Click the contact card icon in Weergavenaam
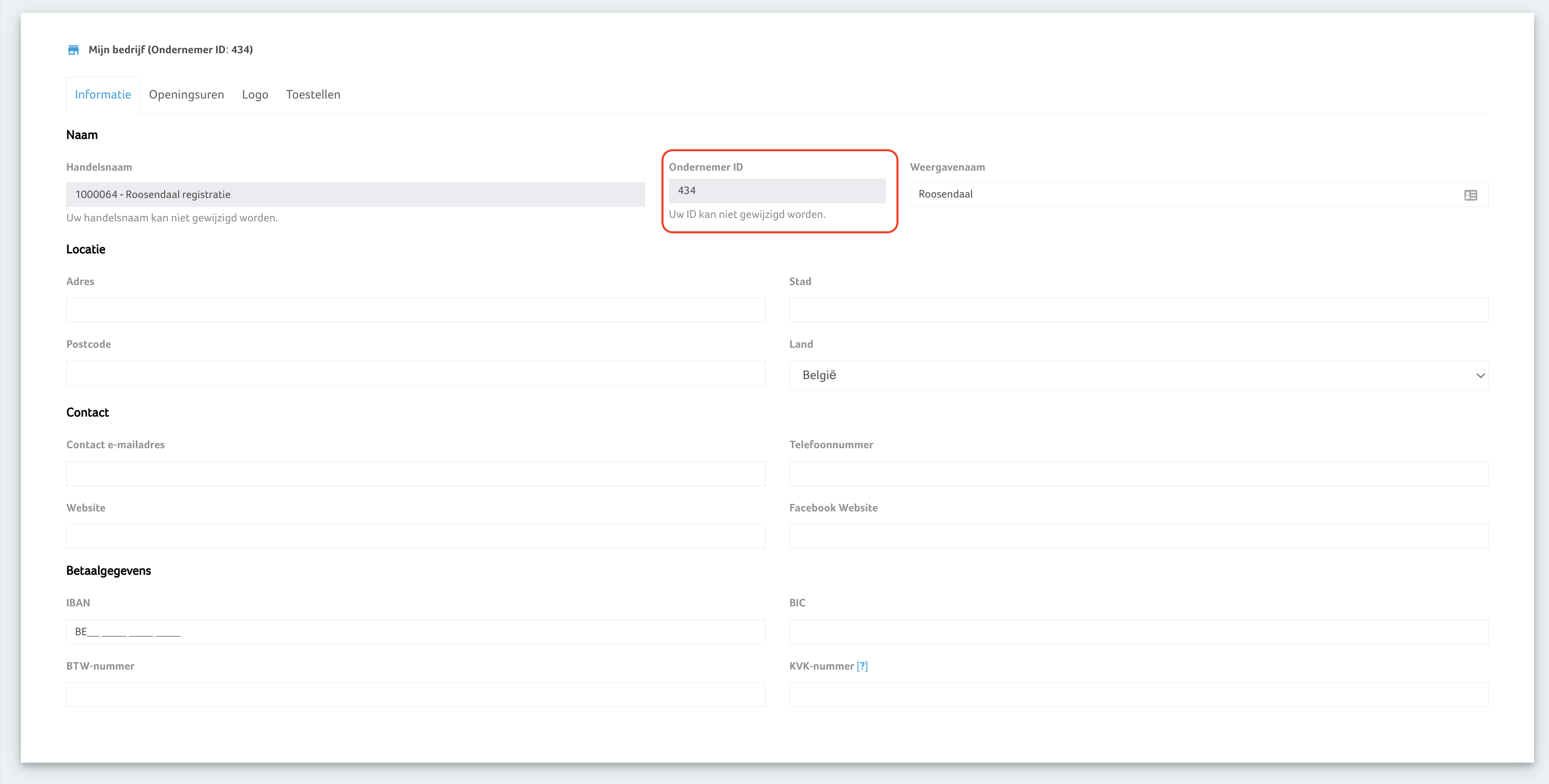This screenshot has height=784, width=1549. coord(1470,195)
